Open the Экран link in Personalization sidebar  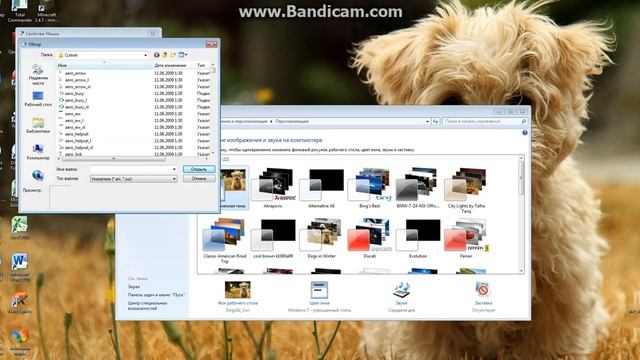click(x=133, y=287)
